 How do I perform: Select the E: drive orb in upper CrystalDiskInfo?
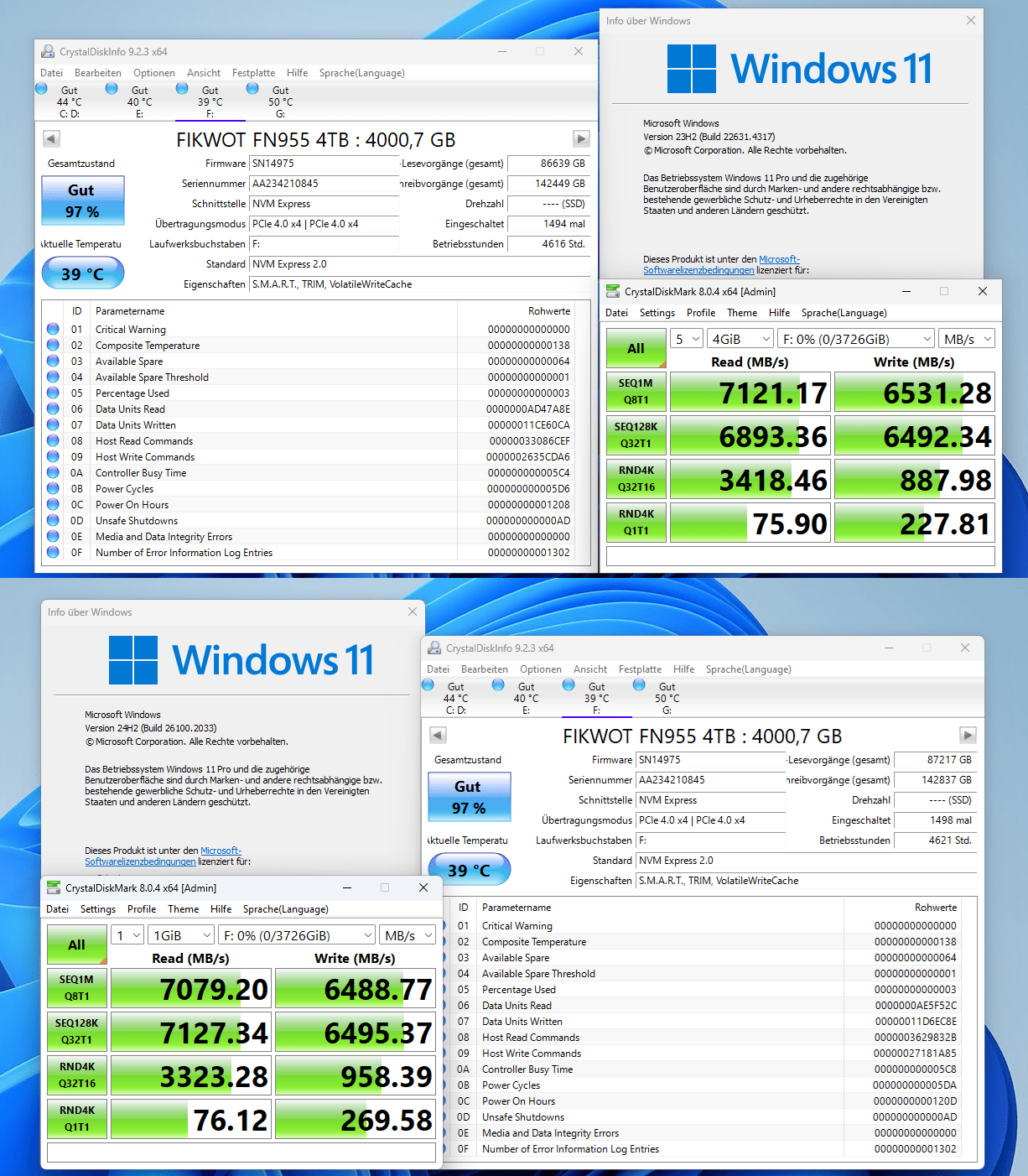(x=112, y=88)
